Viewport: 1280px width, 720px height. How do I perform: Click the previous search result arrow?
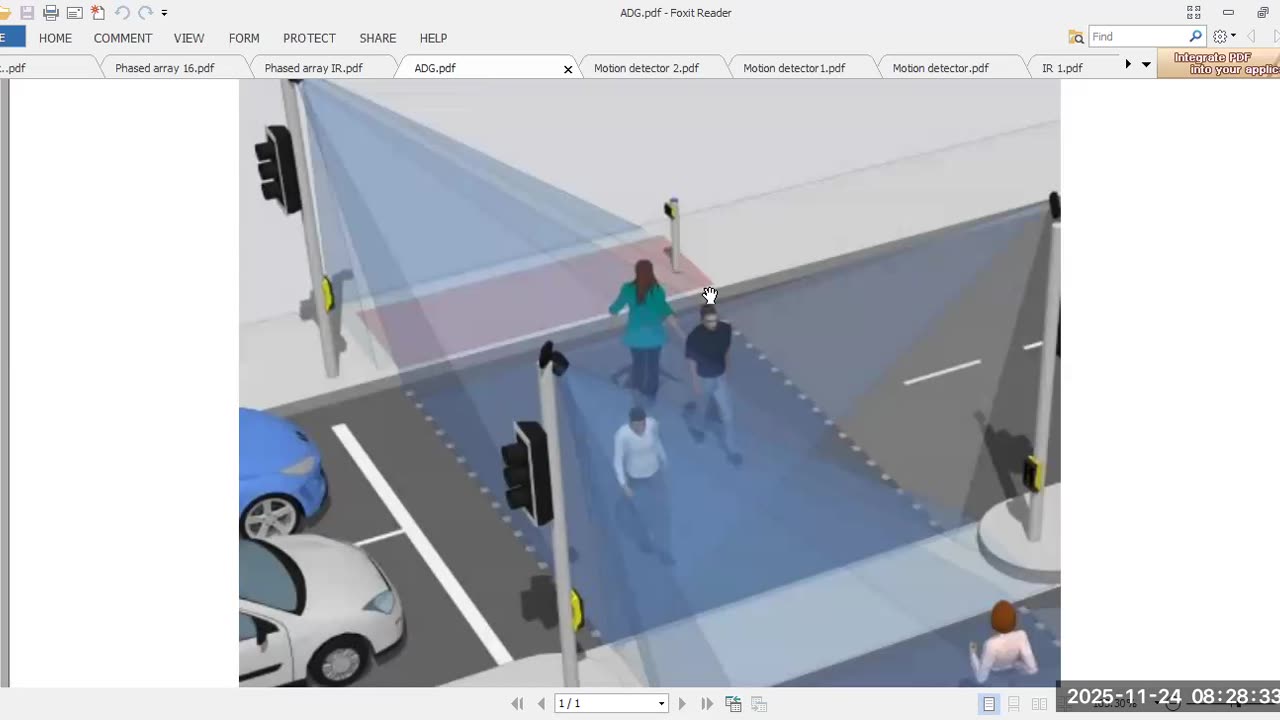click(1251, 37)
